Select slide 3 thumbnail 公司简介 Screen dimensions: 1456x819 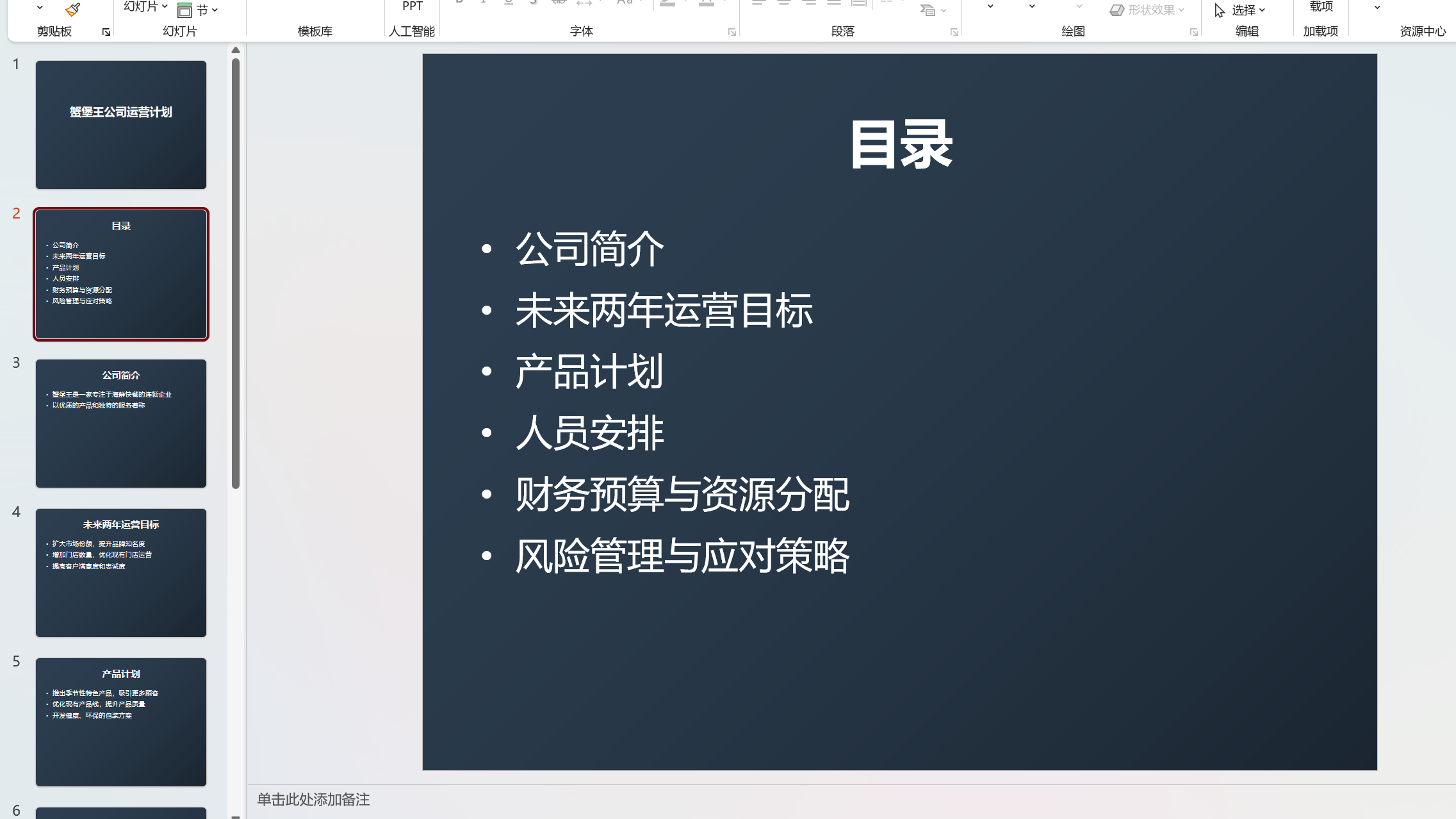[121, 423]
